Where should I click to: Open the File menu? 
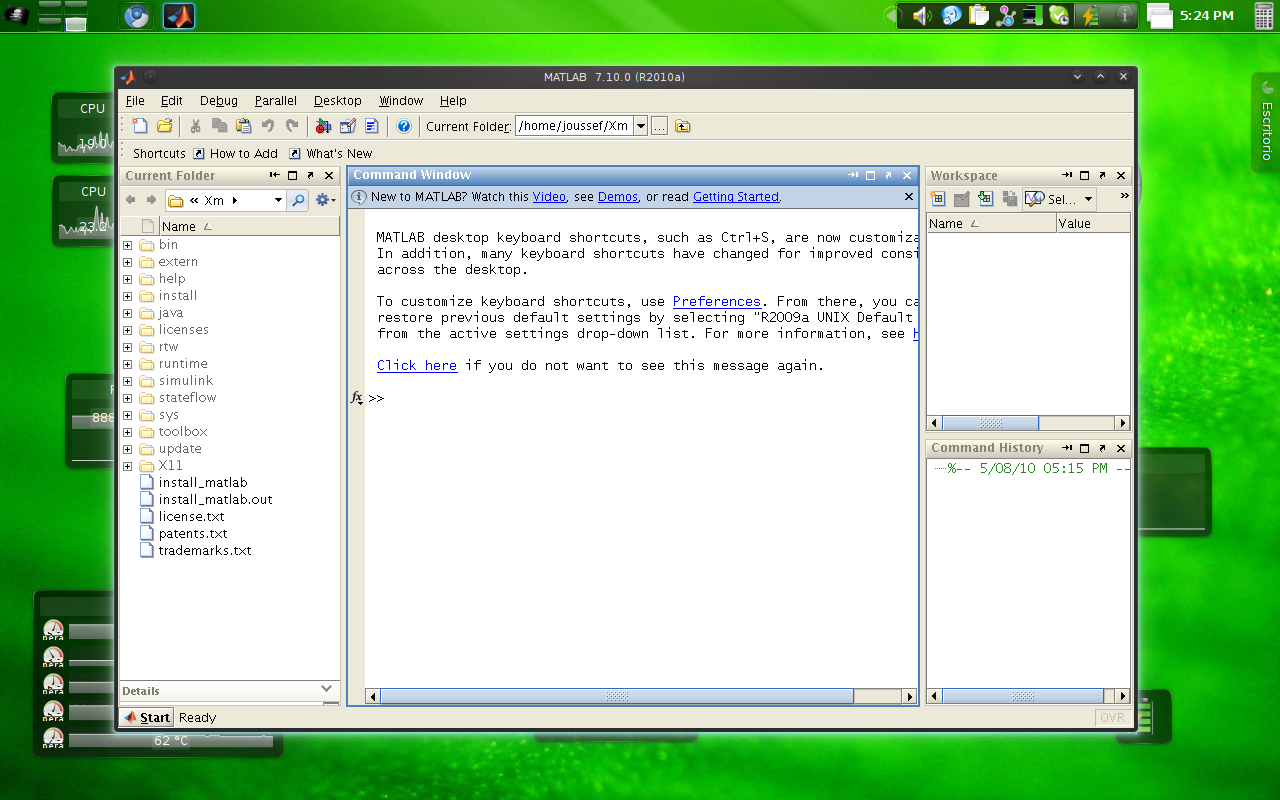[135, 101]
